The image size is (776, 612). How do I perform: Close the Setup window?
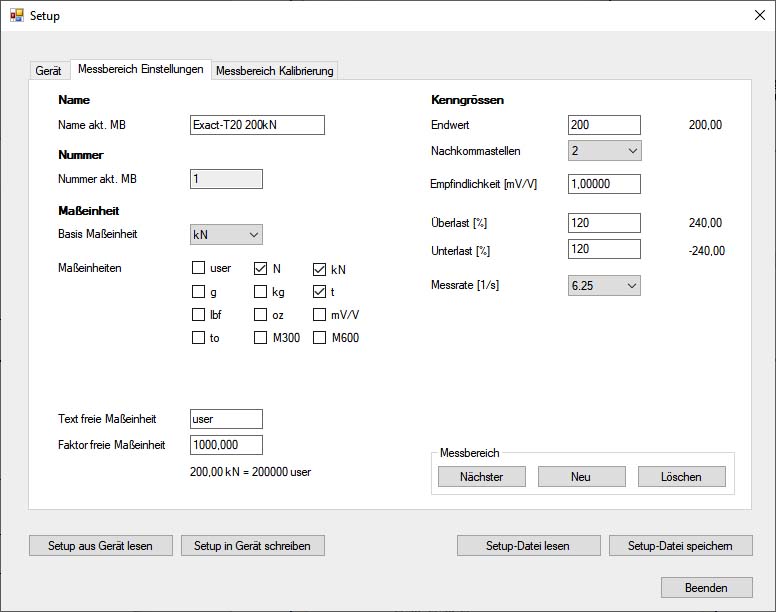[x=759, y=16]
